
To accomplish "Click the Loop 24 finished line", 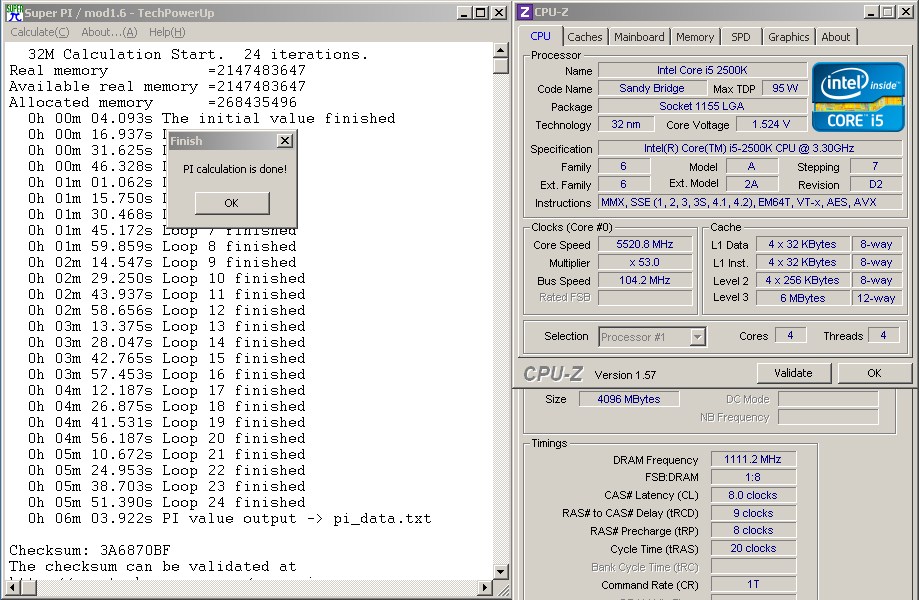I will 166,503.
